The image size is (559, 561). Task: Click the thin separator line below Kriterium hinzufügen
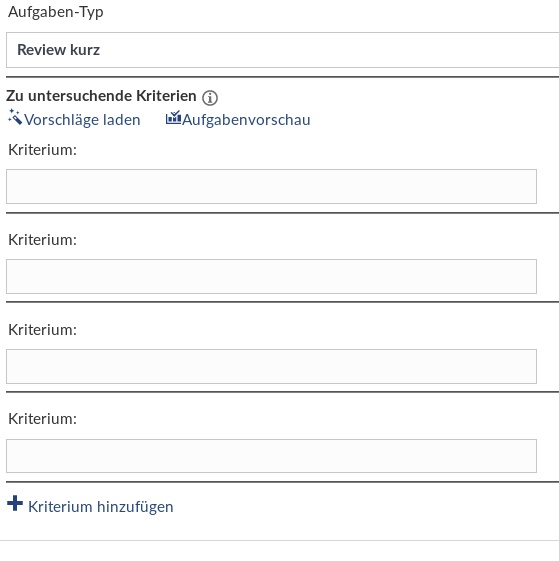(x=280, y=541)
